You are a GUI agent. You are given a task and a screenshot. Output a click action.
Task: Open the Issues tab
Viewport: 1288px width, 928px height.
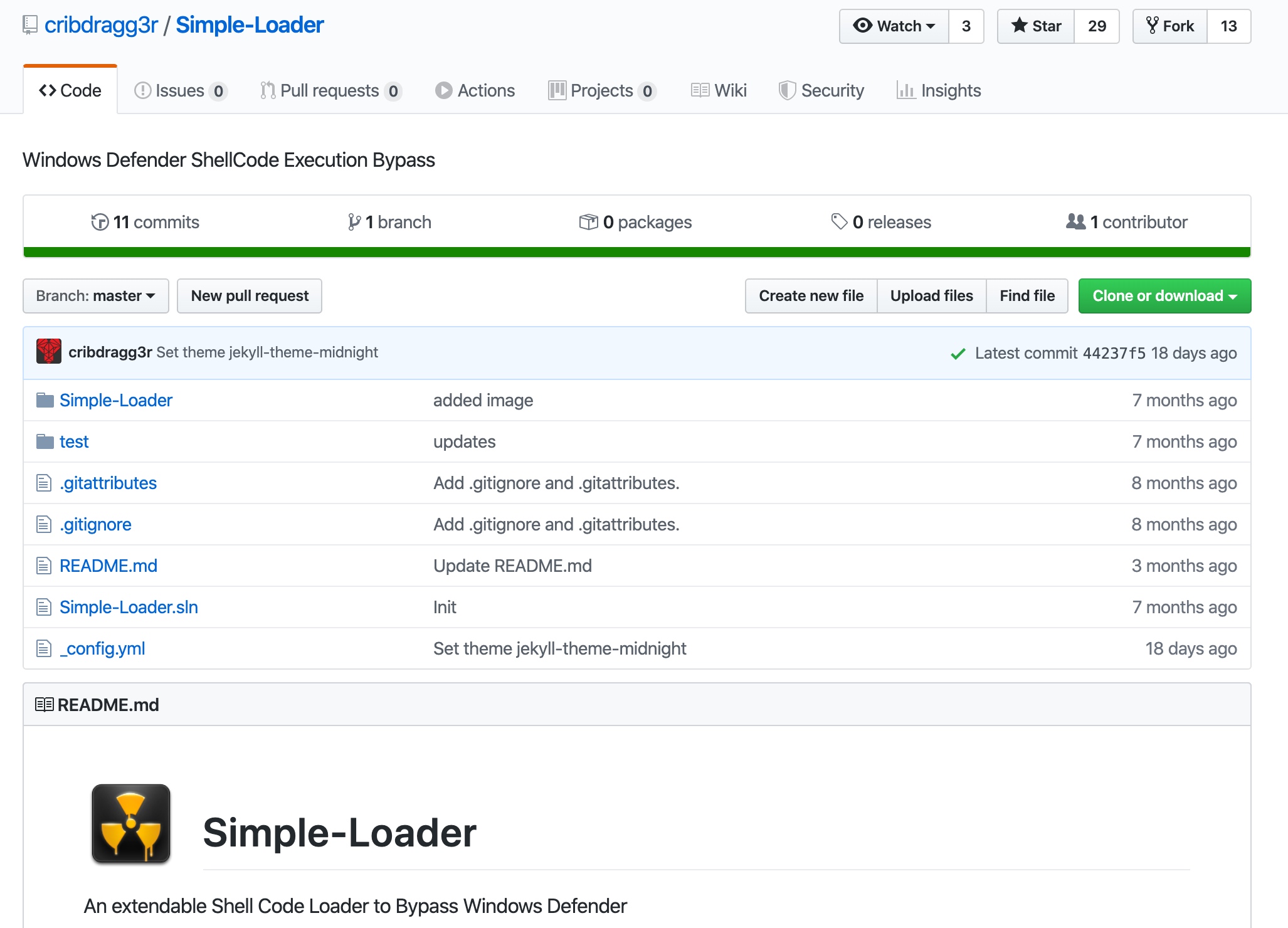pyautogui.click(x=181, y=90)
